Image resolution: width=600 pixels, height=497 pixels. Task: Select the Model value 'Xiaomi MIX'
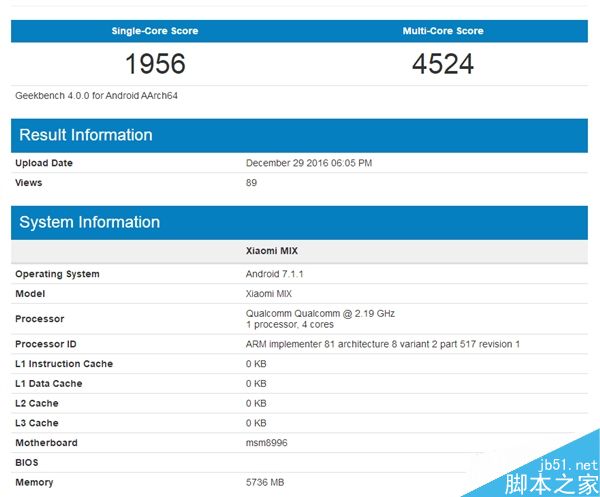[269, 294]
